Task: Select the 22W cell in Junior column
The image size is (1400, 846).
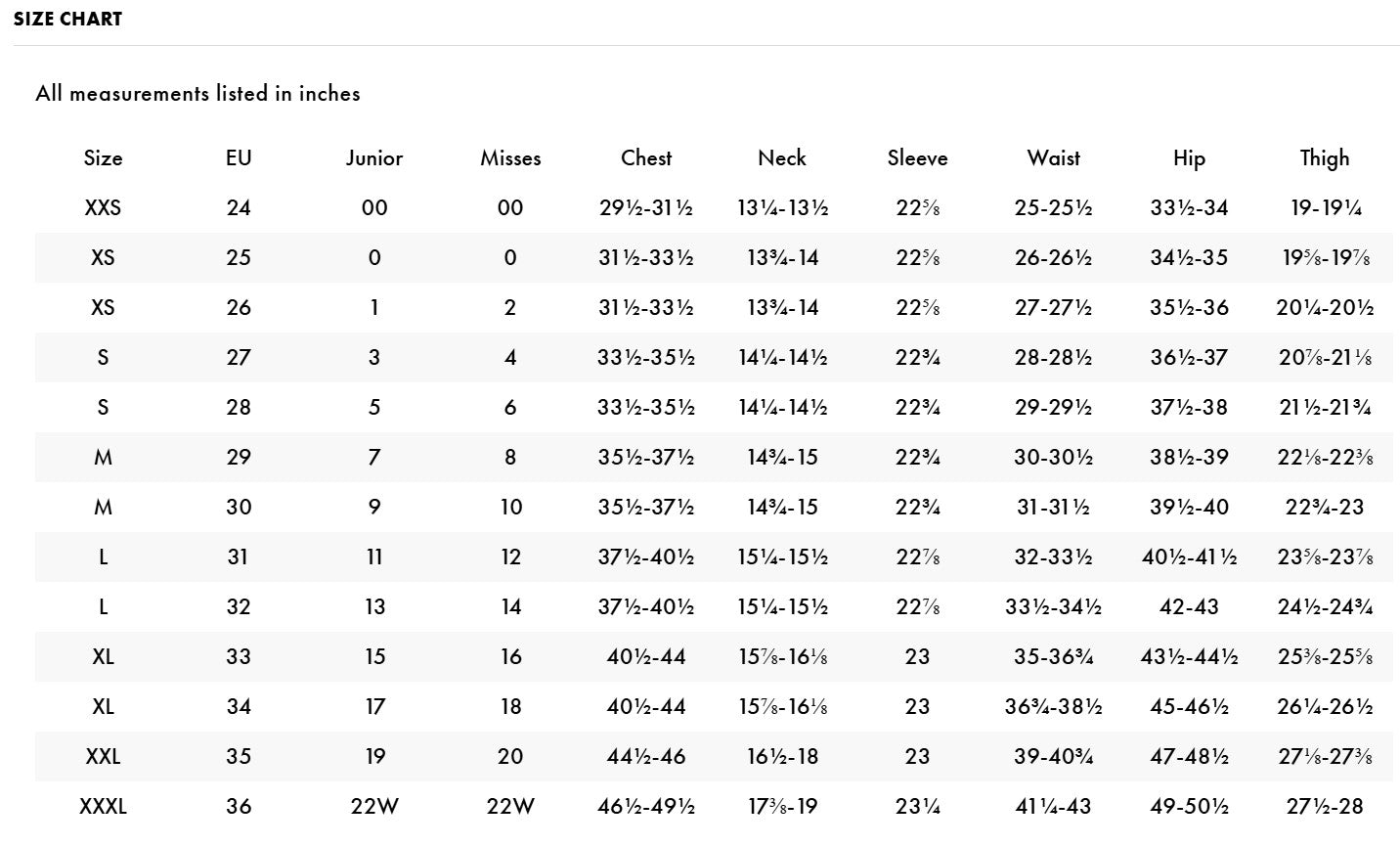Action: point(374,807)
